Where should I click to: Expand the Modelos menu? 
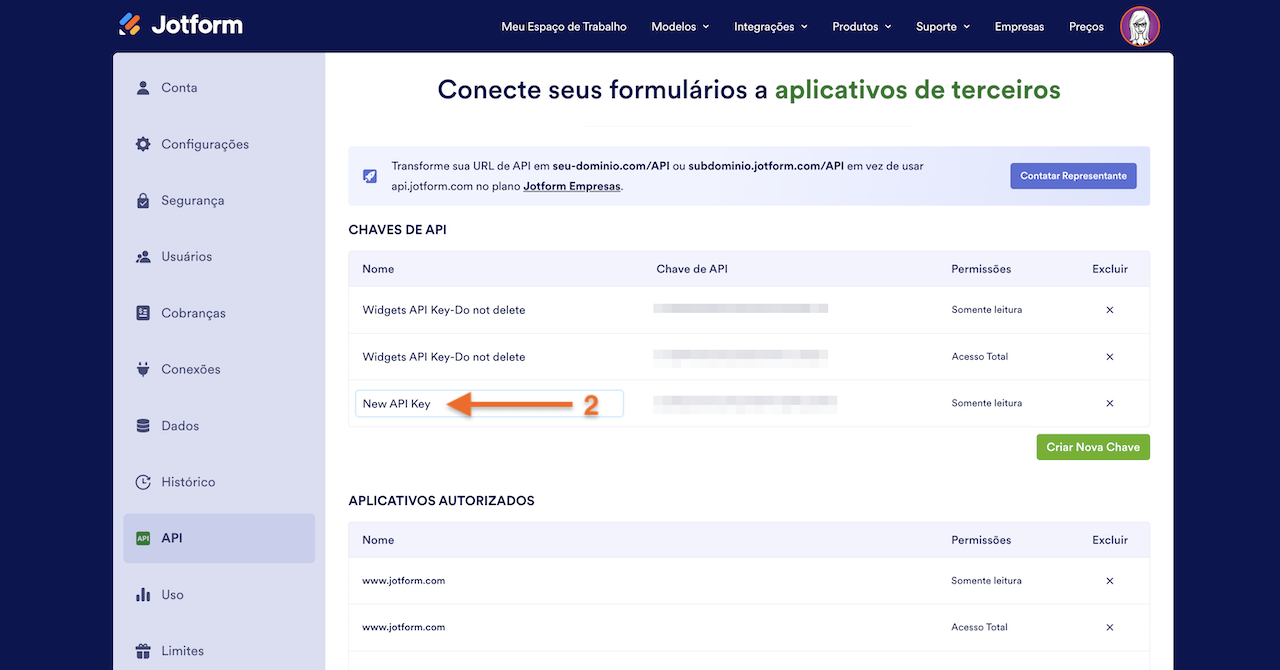click(x=680, y=27)
